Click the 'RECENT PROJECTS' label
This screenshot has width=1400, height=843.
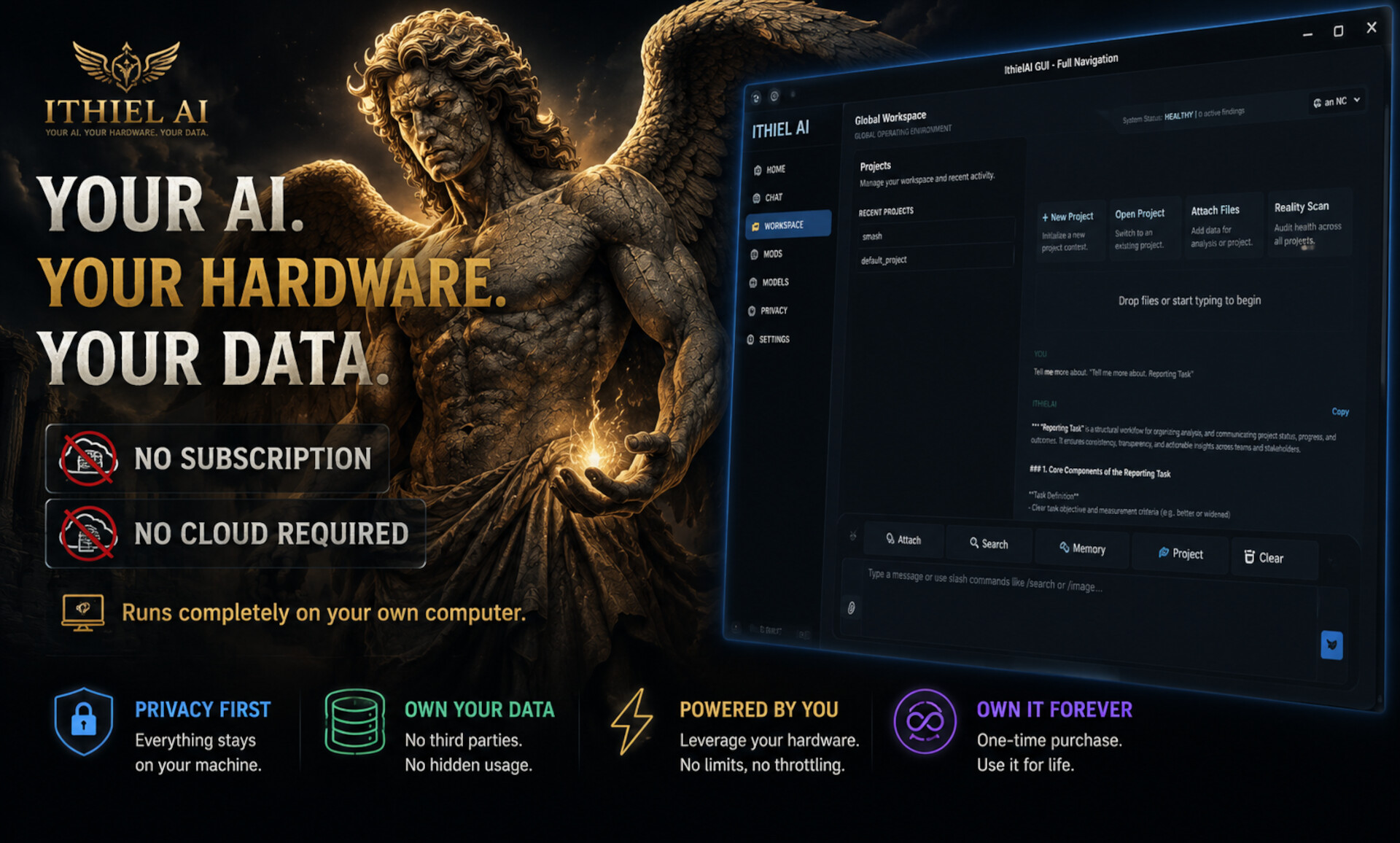pos(886,211)
